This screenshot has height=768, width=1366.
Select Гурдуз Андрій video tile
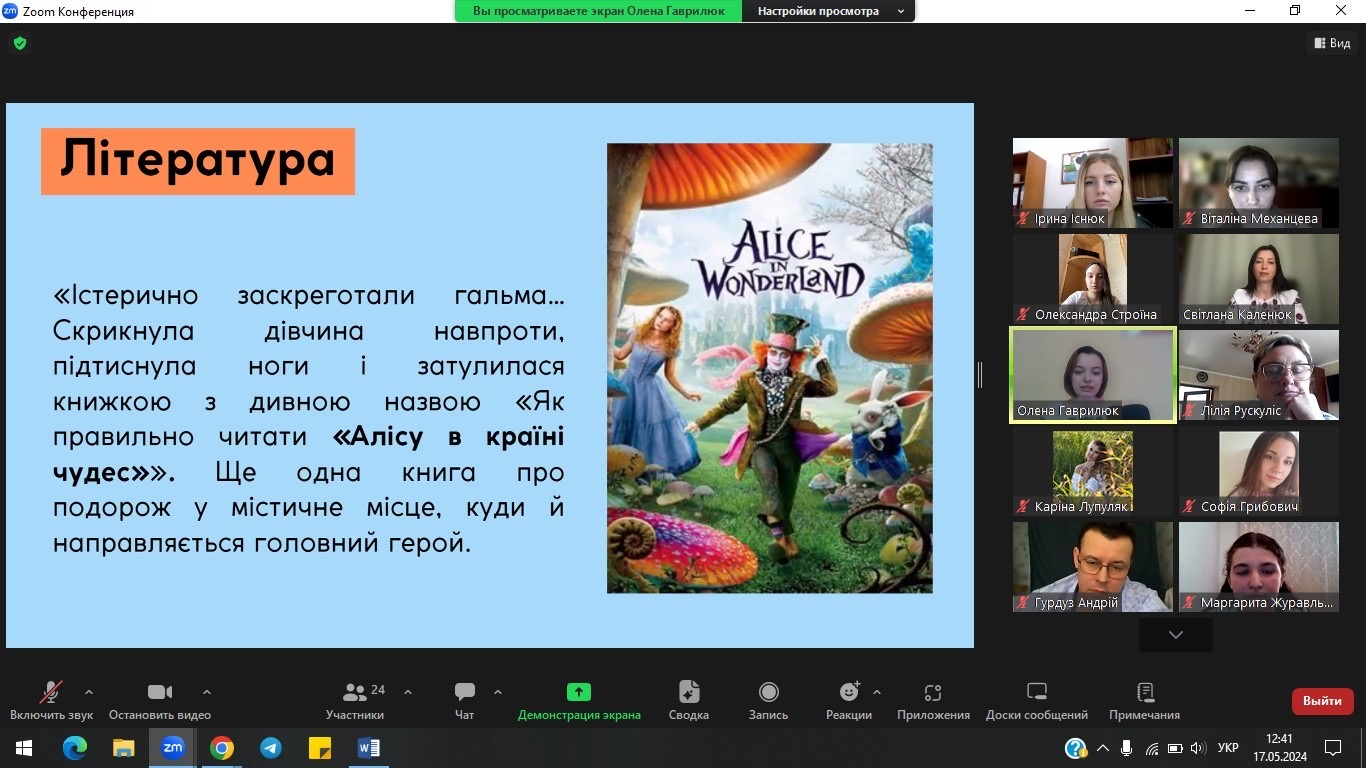(1093, 567)
